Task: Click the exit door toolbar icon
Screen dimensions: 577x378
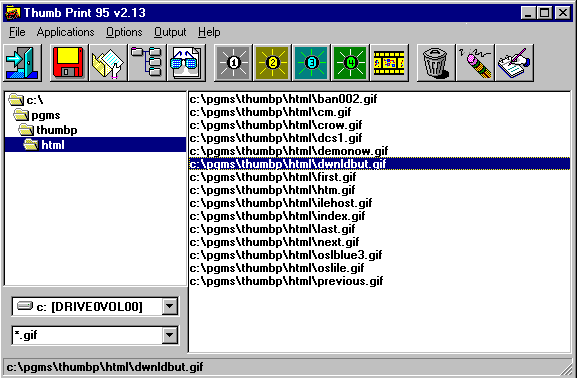Action: coord(22,63)
